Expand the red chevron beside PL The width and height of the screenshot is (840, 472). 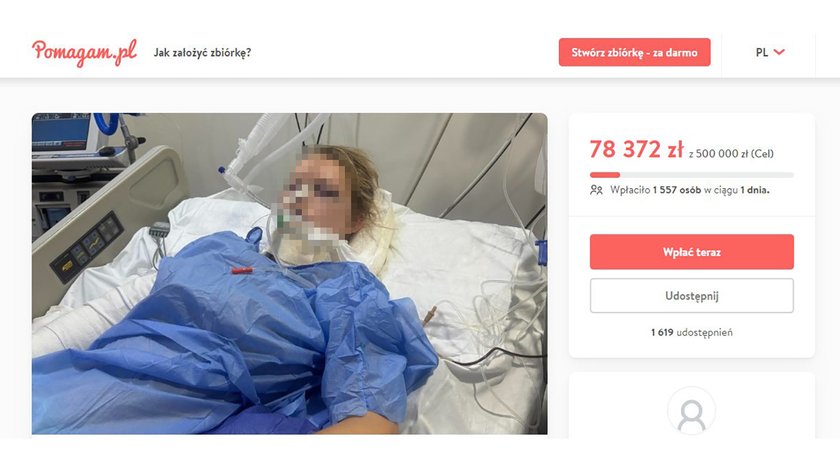click(779, 52)
